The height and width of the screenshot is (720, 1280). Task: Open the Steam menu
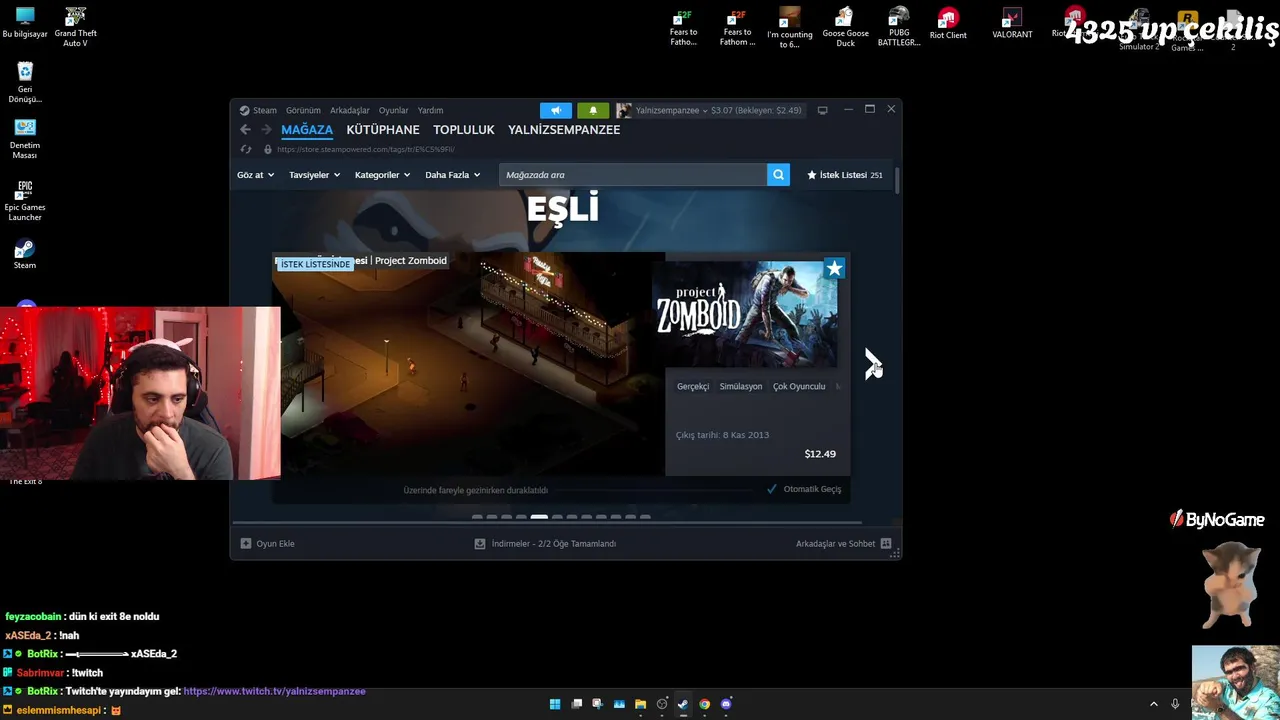pos(265,111)
